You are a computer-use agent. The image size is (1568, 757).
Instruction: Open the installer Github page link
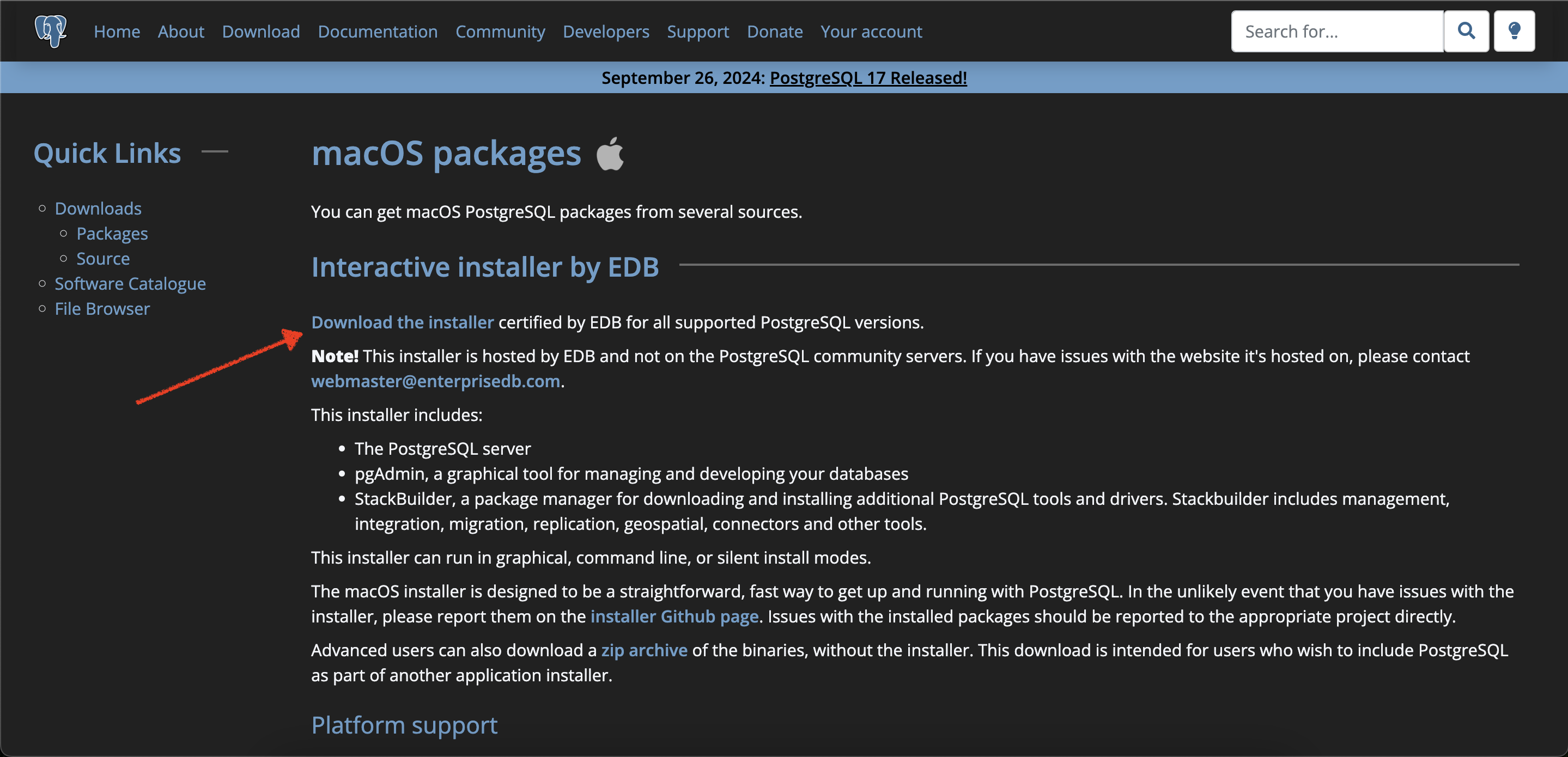[x=674, y=616]
